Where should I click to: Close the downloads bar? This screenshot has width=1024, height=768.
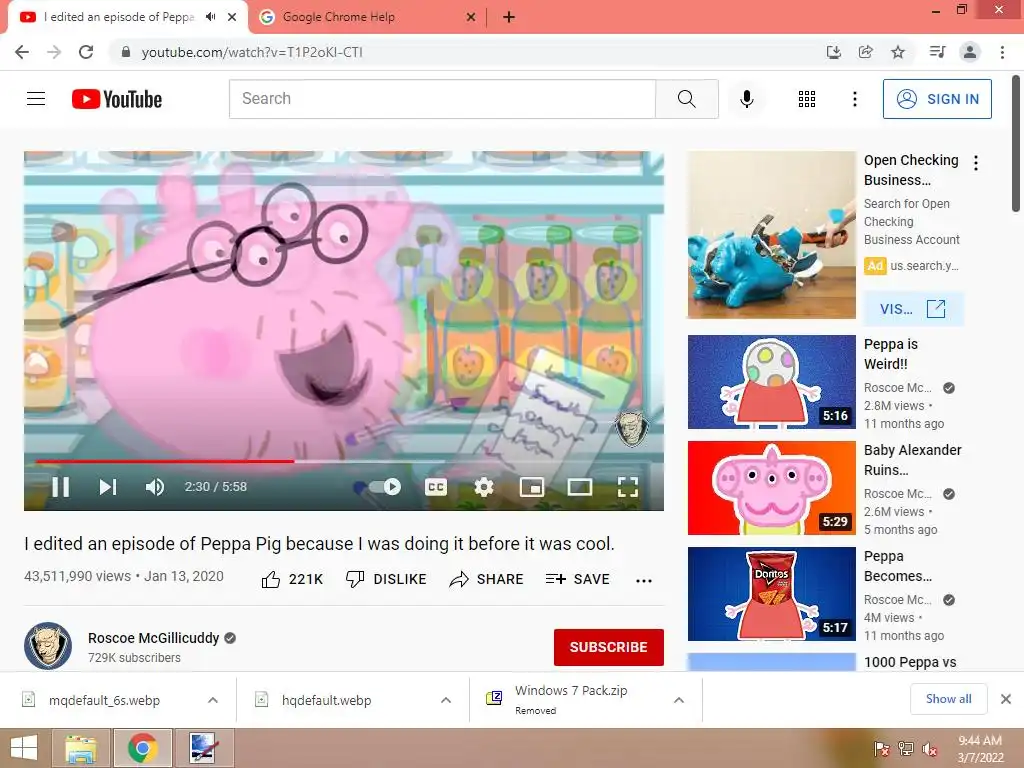[1006, 699]
